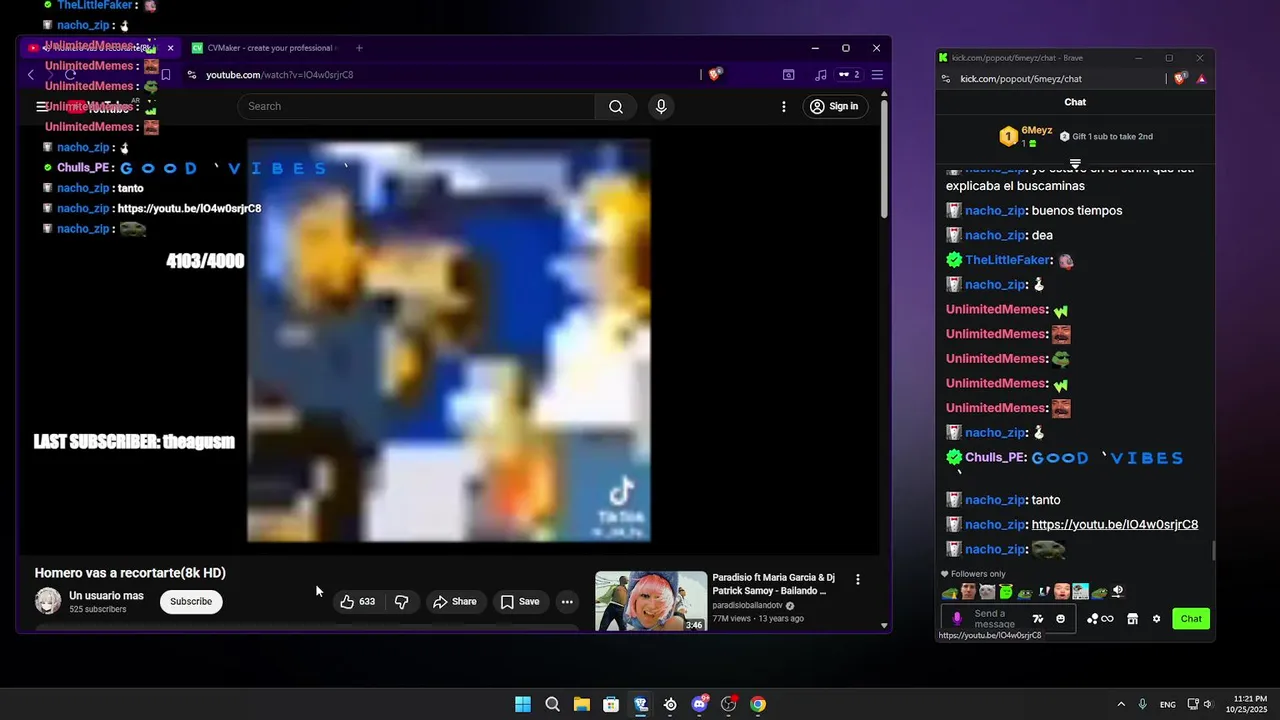Open Paradisio Bailando video title
This screenshot has height=720, width=1280.
click(x=773, y=584)
